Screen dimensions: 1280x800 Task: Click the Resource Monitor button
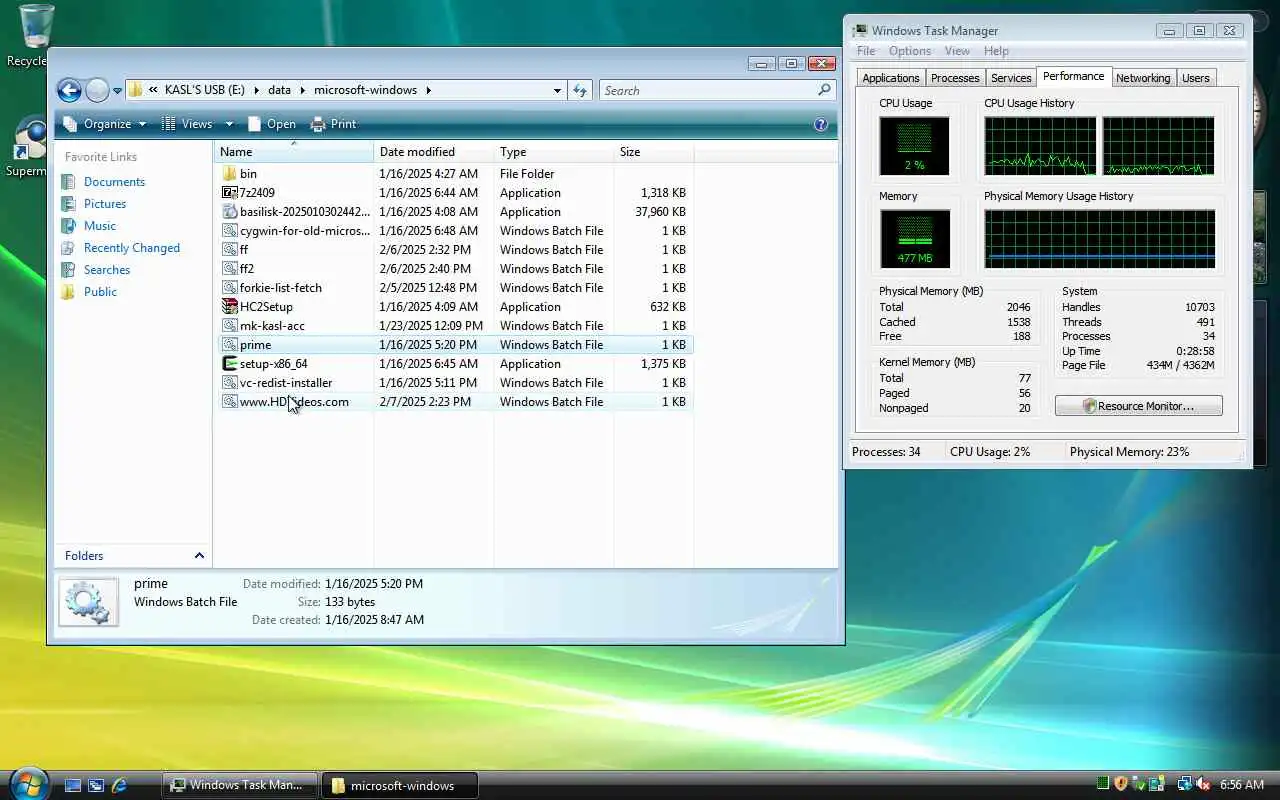(1138, 406)
